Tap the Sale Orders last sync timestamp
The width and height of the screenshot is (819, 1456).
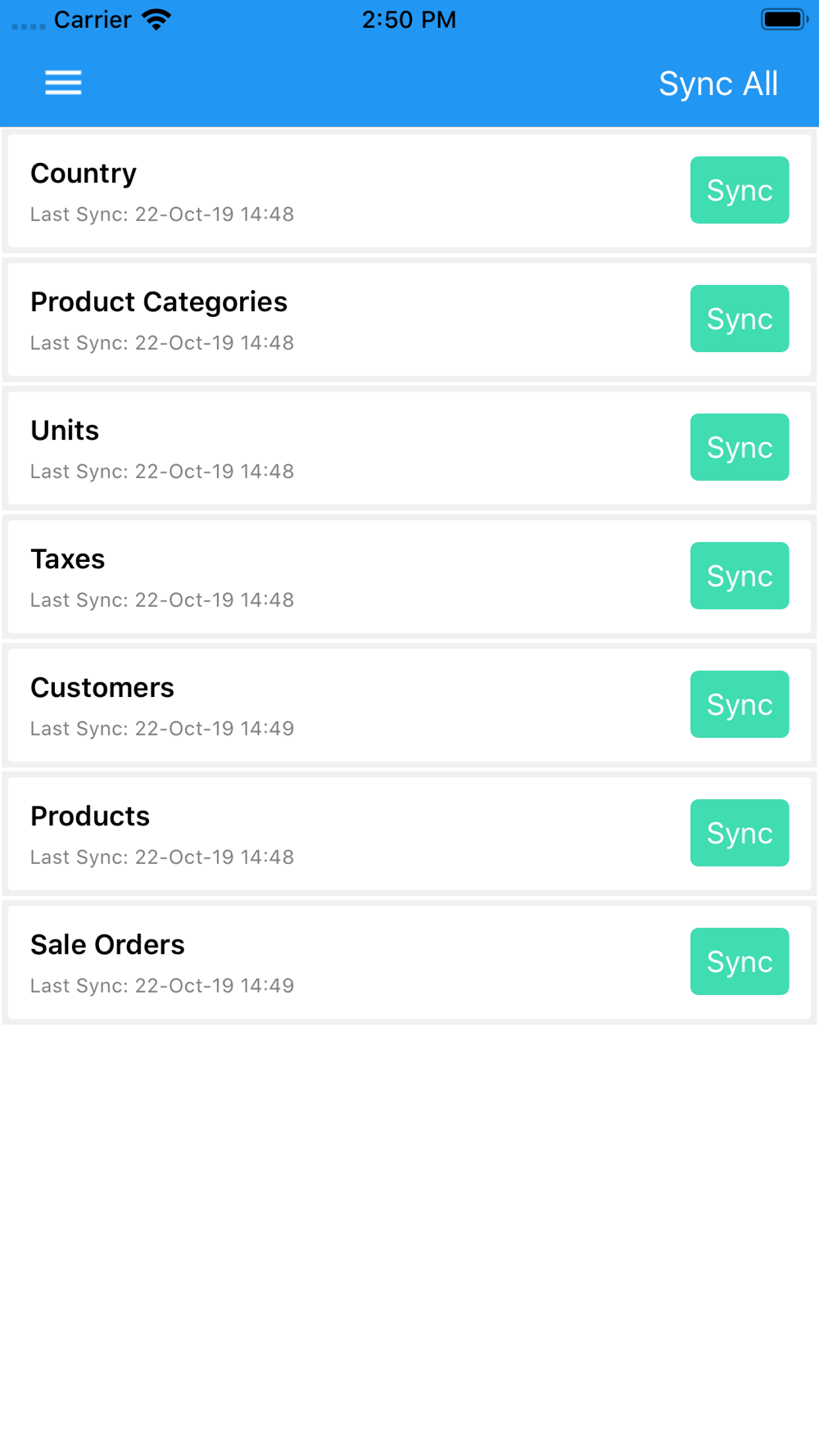[x=162, y=986]
